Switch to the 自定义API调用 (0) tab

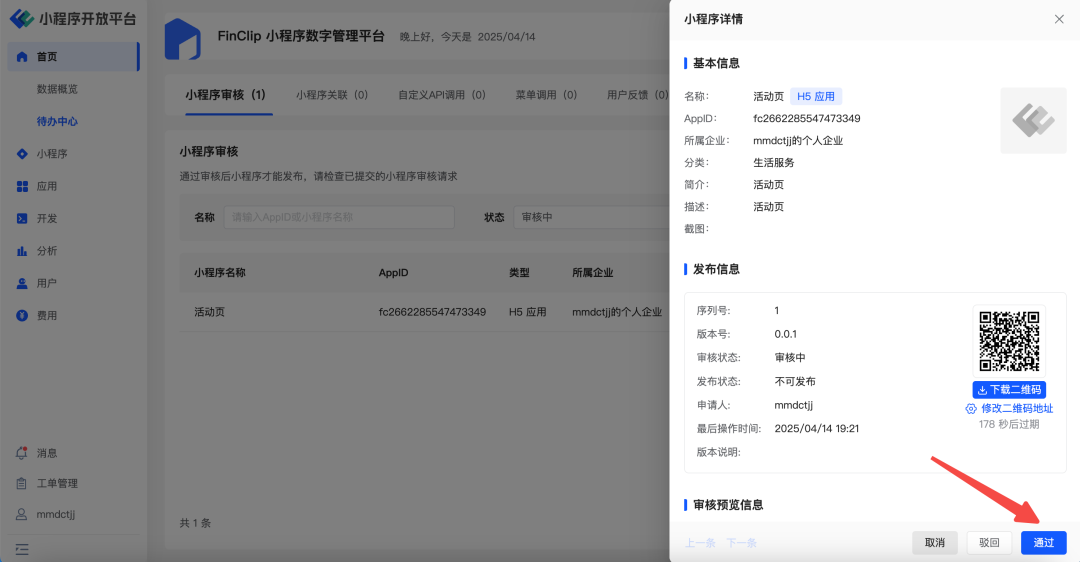pos(442,95)
